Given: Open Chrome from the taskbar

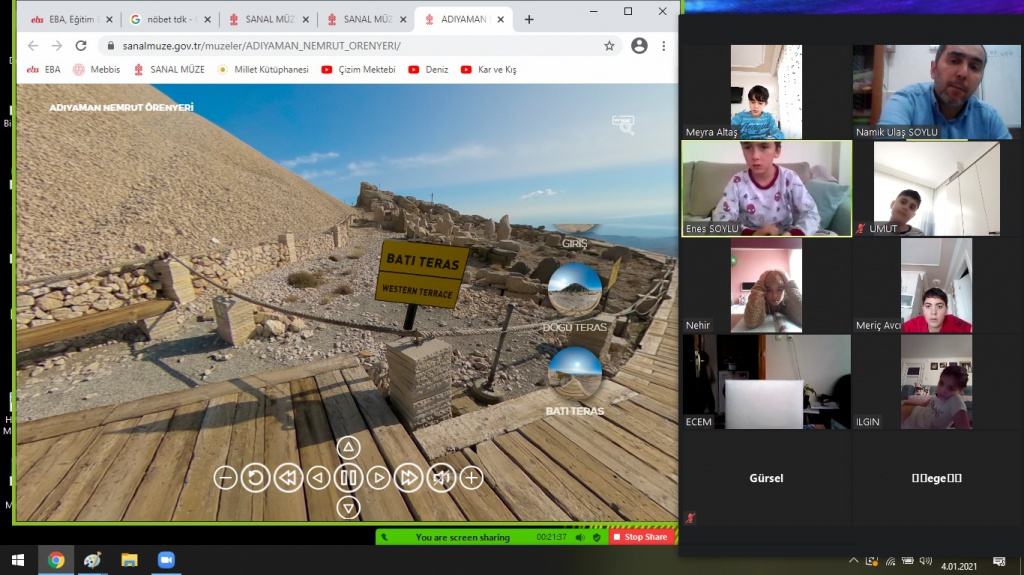Looking at the screenshot, I should tap(56, 560).
